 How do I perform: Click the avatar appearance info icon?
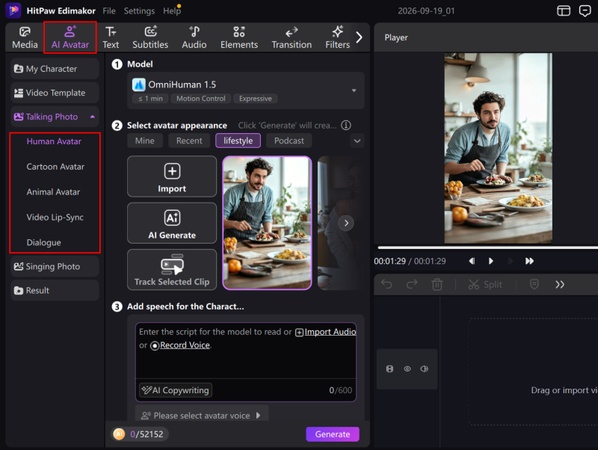(346, 125)
